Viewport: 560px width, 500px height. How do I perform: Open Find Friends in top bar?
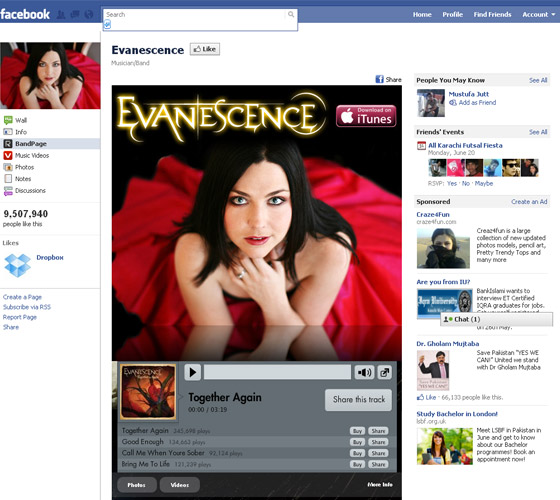click(492, 15)
